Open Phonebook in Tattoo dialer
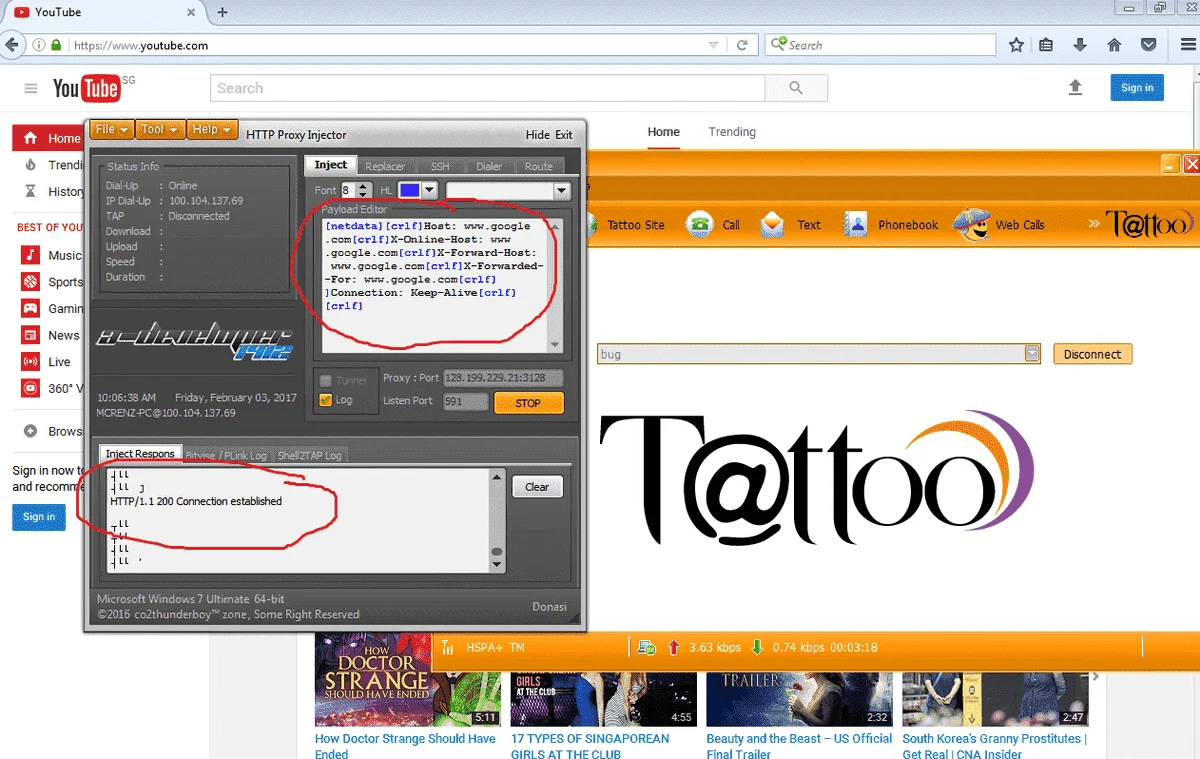 (890, 225)
